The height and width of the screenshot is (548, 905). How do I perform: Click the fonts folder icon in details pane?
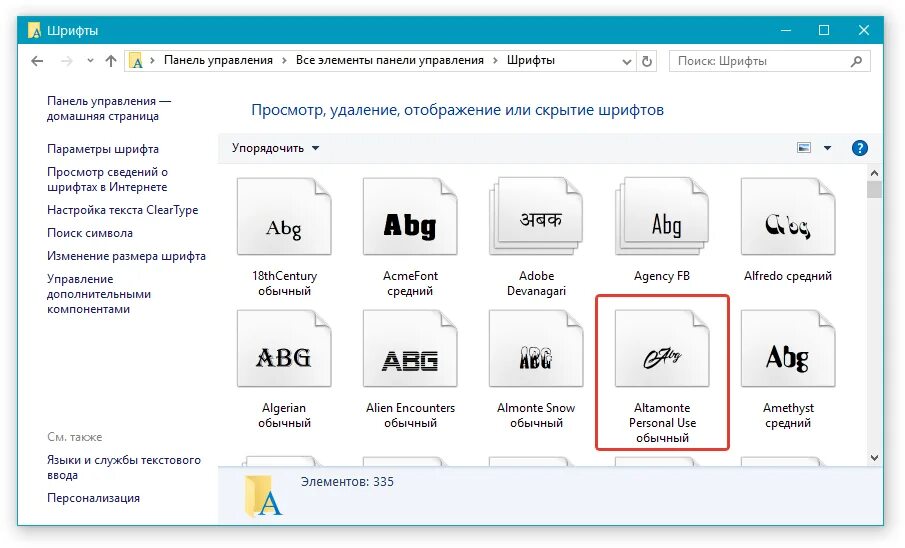click(263, 495)
